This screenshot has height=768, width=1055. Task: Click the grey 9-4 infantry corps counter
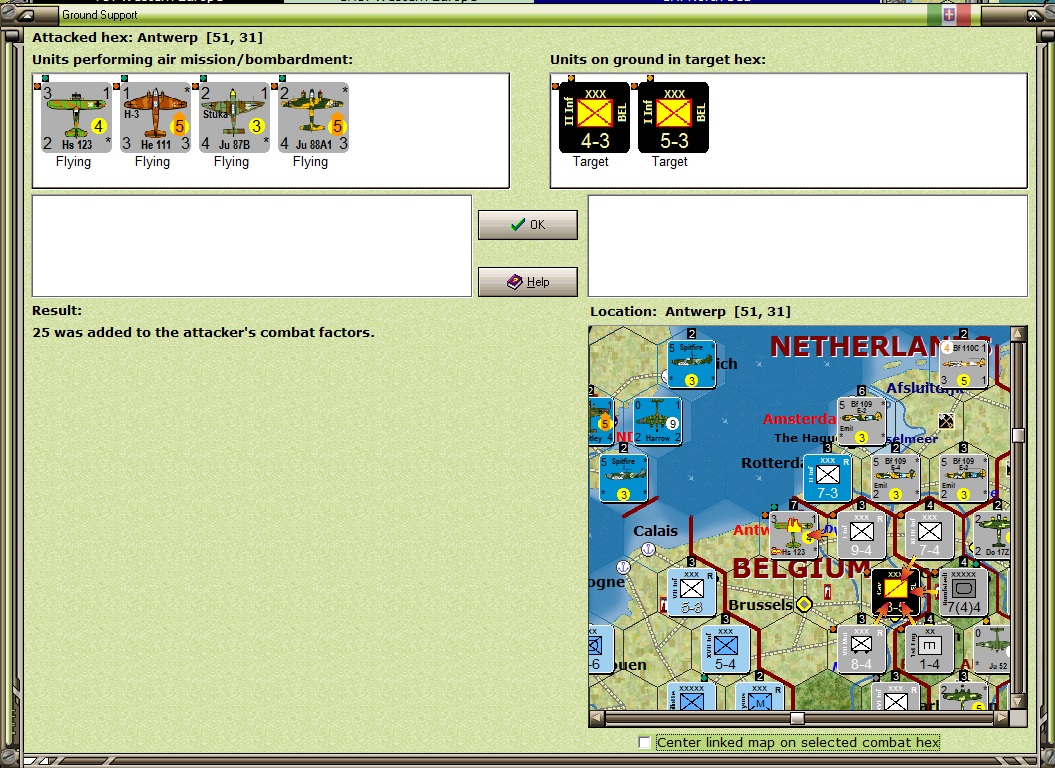tap(861, 535)
